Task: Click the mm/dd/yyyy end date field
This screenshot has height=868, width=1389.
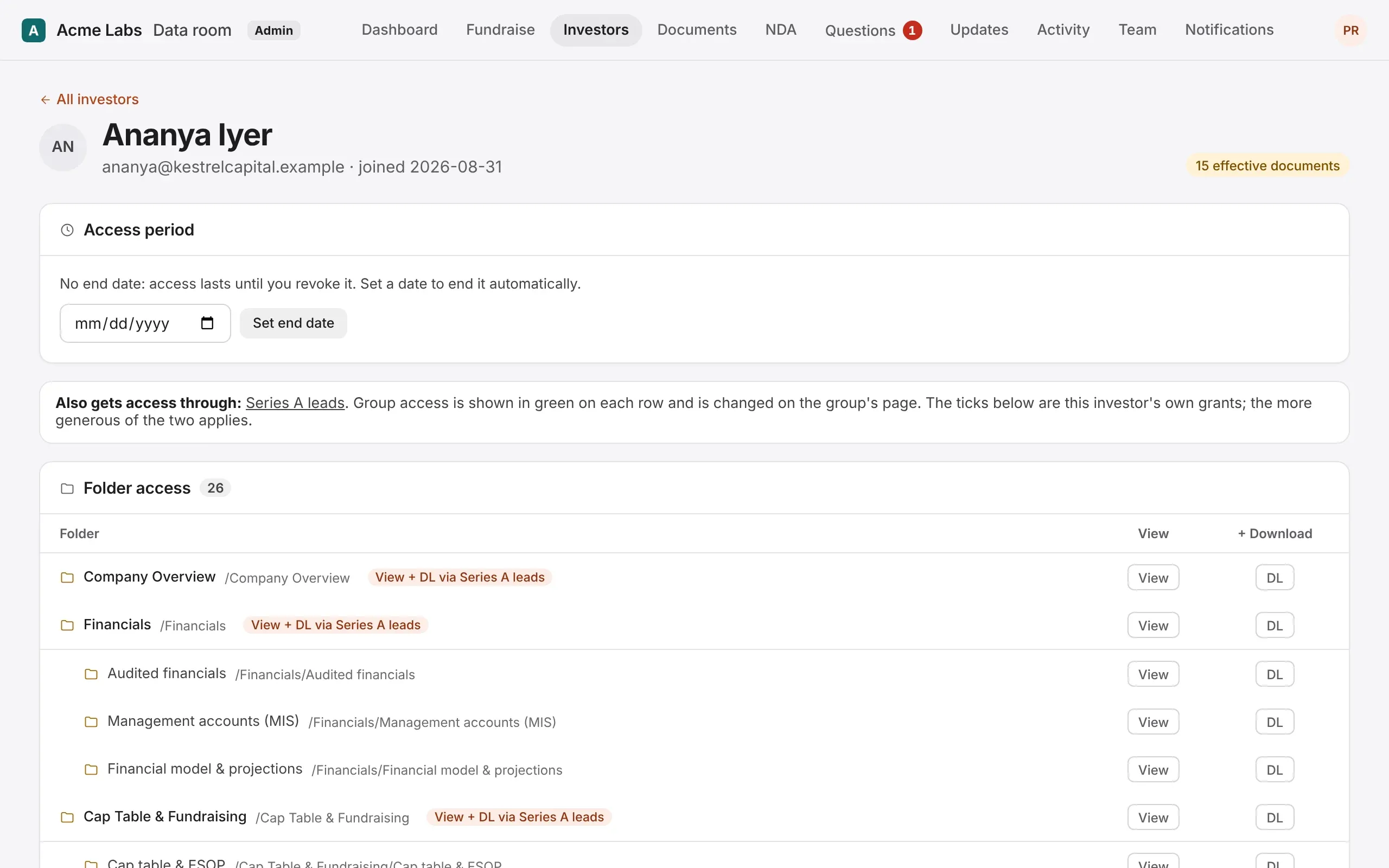Action: (x=145, y=323)
